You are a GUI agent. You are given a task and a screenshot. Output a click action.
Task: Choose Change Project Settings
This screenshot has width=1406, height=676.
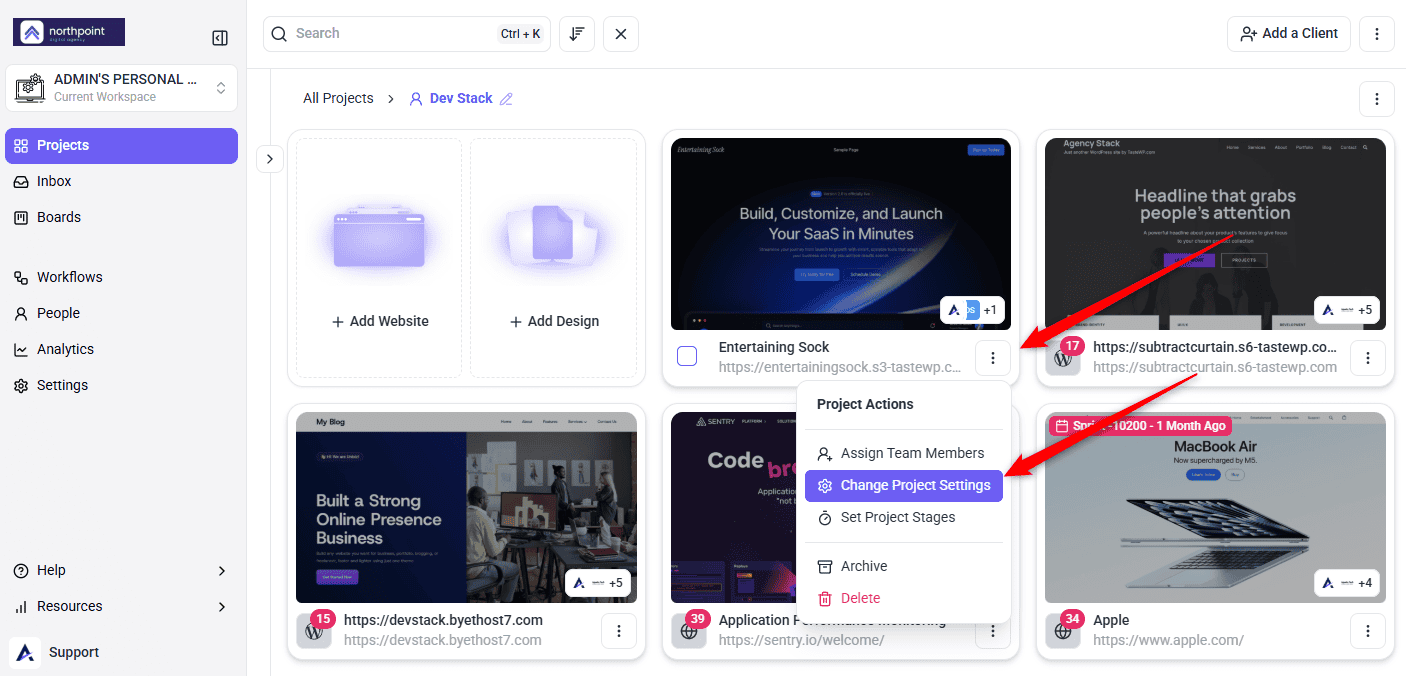tap(904, 485)
